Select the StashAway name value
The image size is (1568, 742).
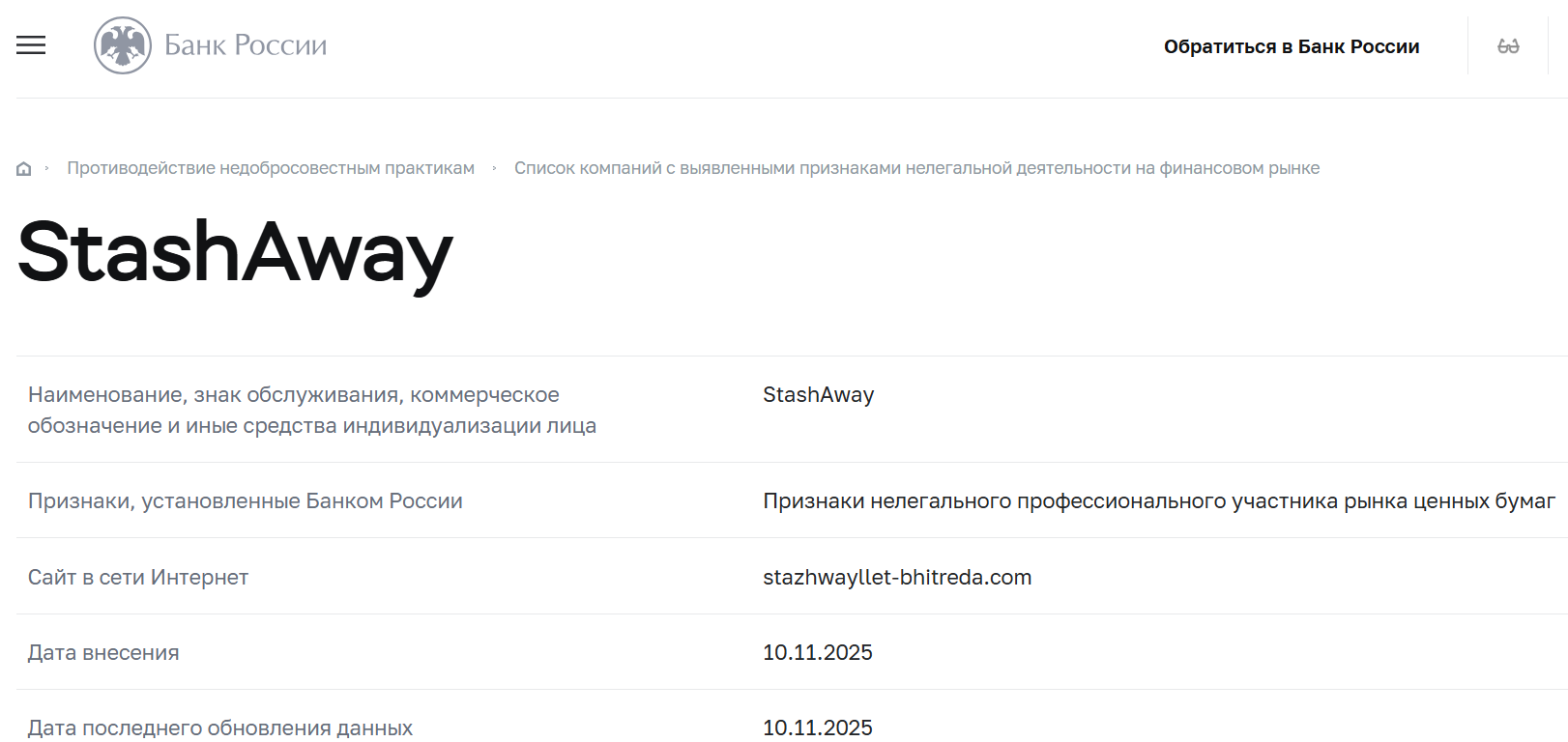[819, 394]
